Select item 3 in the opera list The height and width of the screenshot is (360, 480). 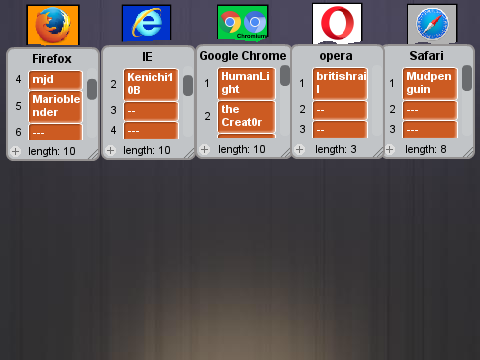[340, 130]
